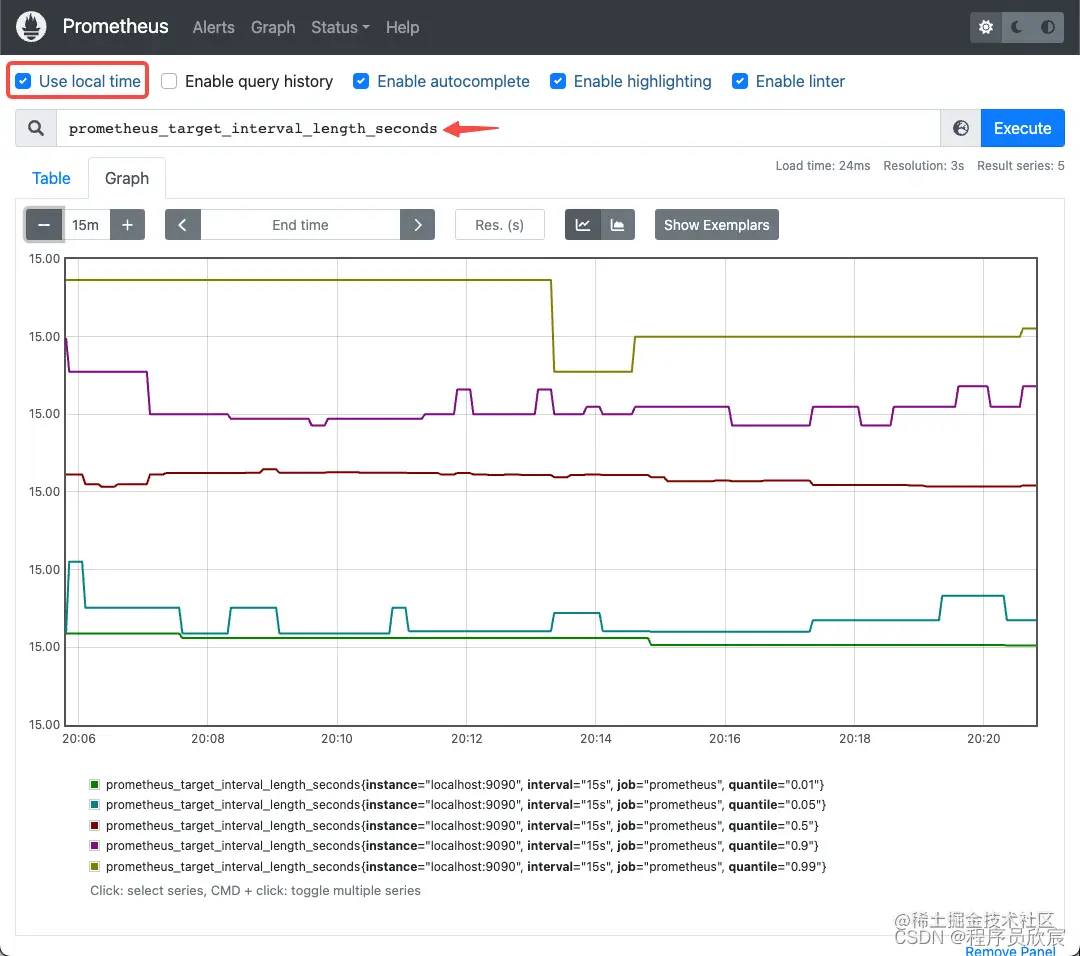Image resolution: width=1080 pixels, height=956 pixels.
Task: Run query with Execute button
Action: tap(1022, 128)
